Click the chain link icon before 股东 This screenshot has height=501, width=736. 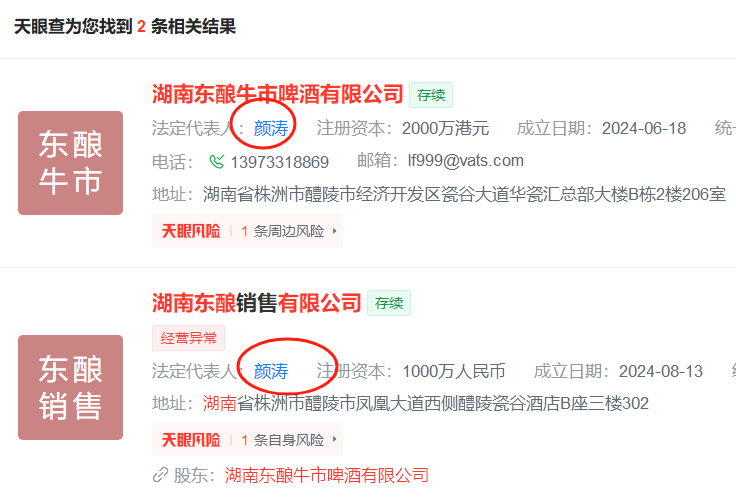click(161, 475)
